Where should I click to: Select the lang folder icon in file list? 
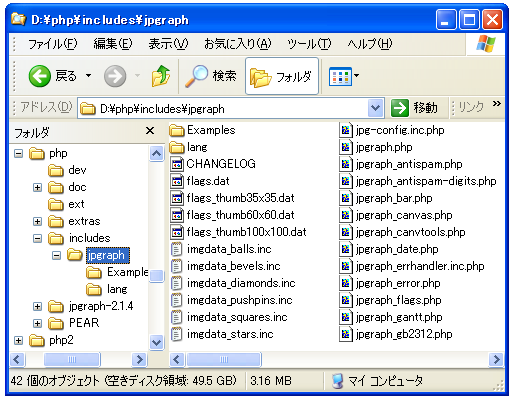(x=177, y=147)
